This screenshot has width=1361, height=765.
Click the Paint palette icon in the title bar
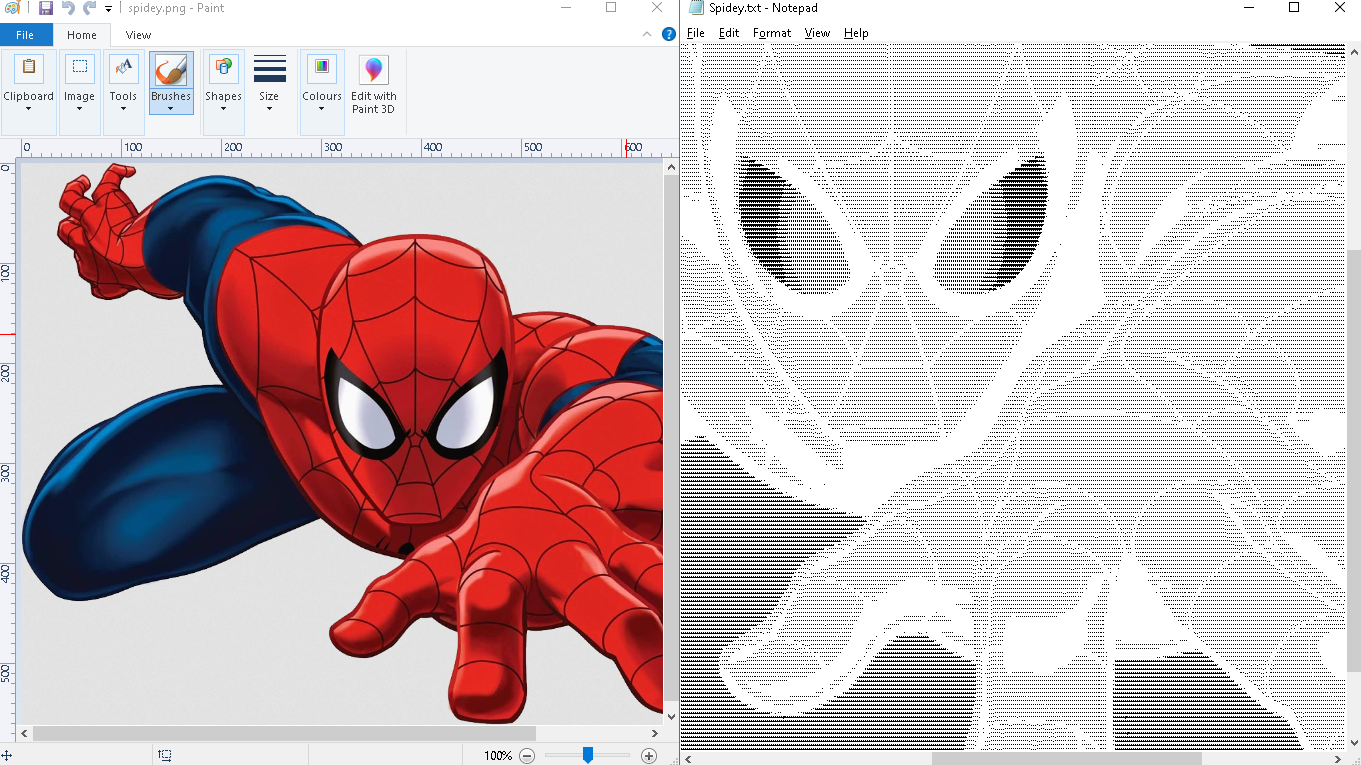(13, 8)
